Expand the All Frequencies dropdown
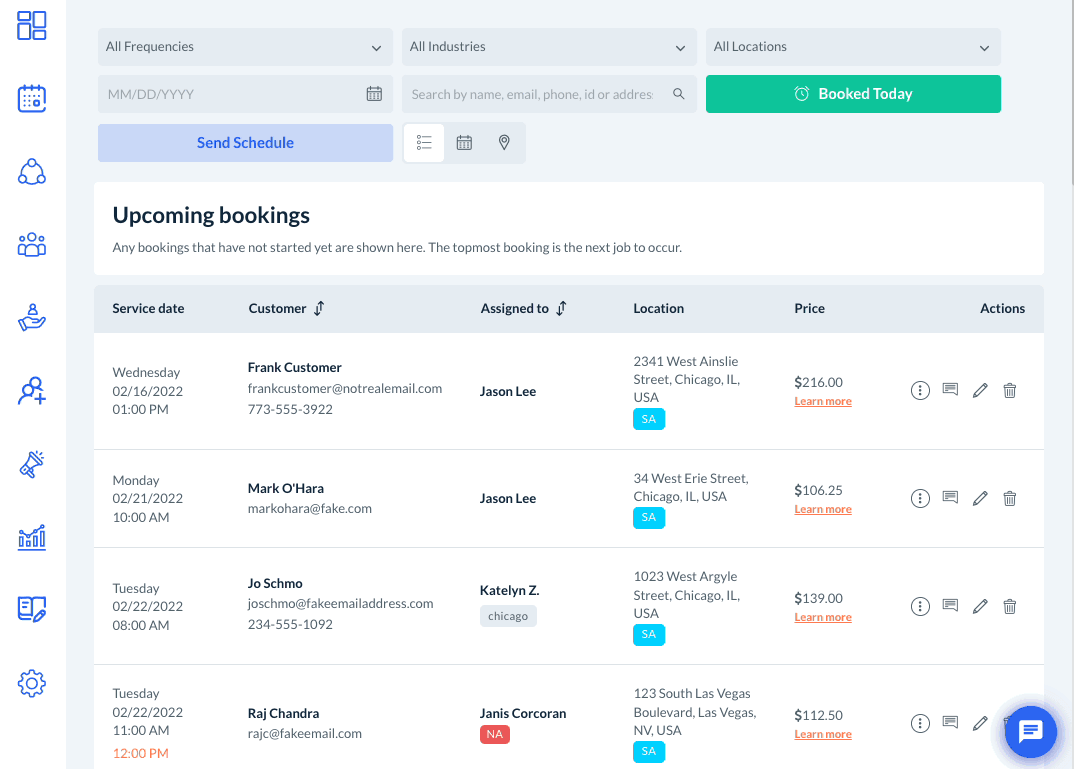The width and height of the screenshot is (1074, 769). [x=245, y=47]
